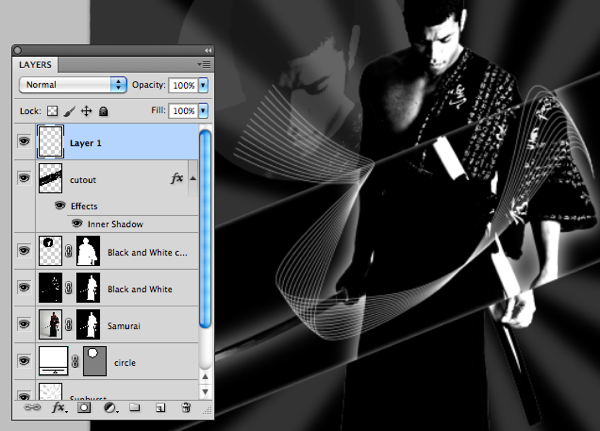Hide Layer 1 visibility eye
The width and height of the screenshot is (600, 431).
coord(24,141)
